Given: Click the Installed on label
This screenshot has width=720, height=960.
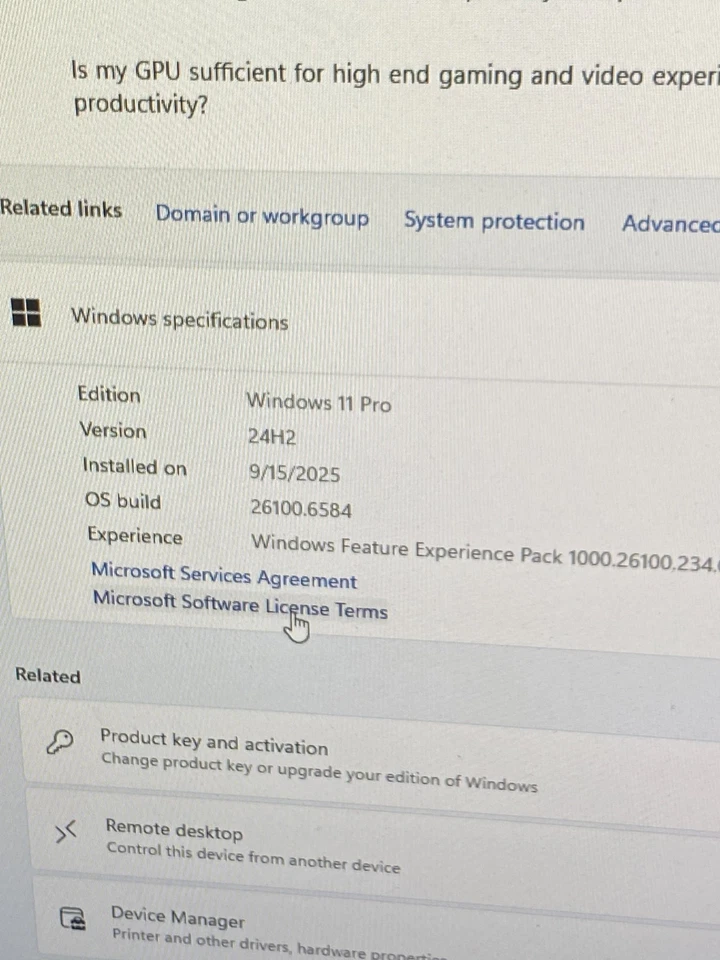Looking at the screenshot, I should click(x=135, y=467).
